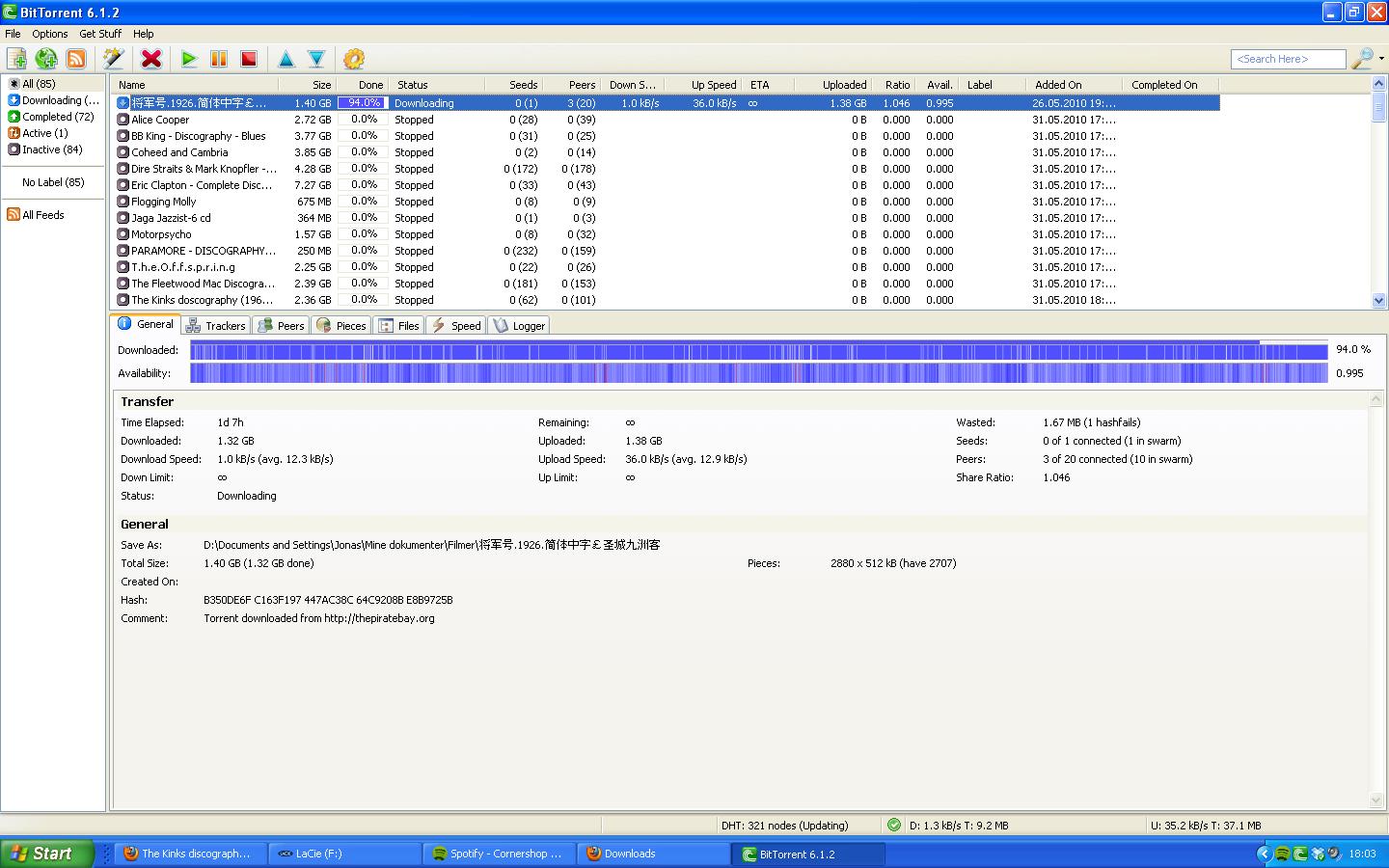The width and height of the screenshot is (1389, 868).
Task: Open the Options menu
Action: 50,34
